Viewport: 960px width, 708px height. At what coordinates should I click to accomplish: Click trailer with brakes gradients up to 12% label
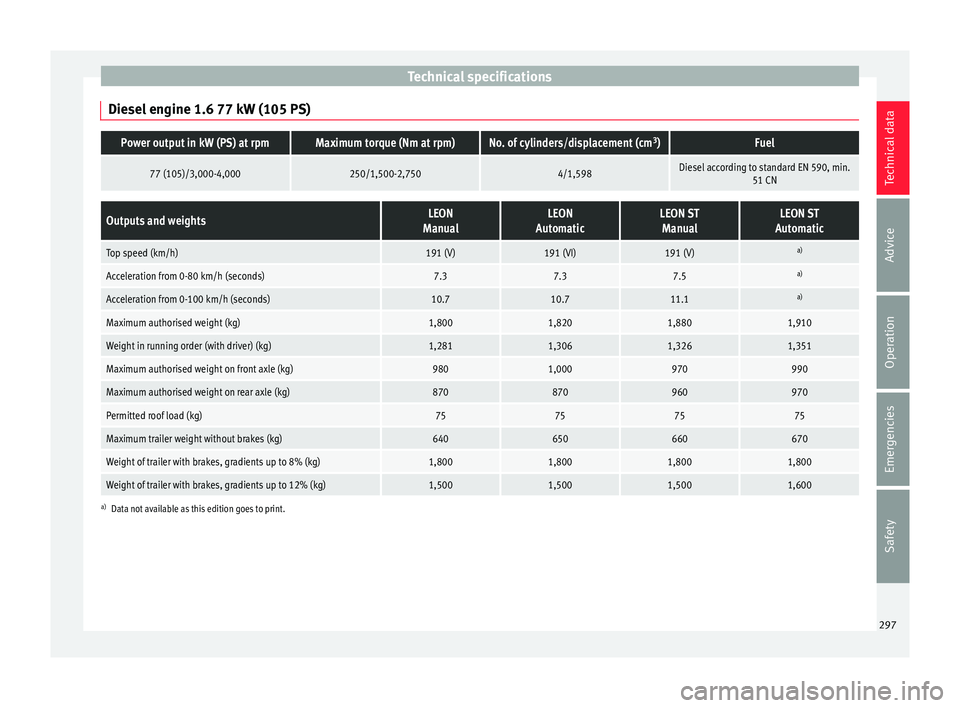coord(216,486)
